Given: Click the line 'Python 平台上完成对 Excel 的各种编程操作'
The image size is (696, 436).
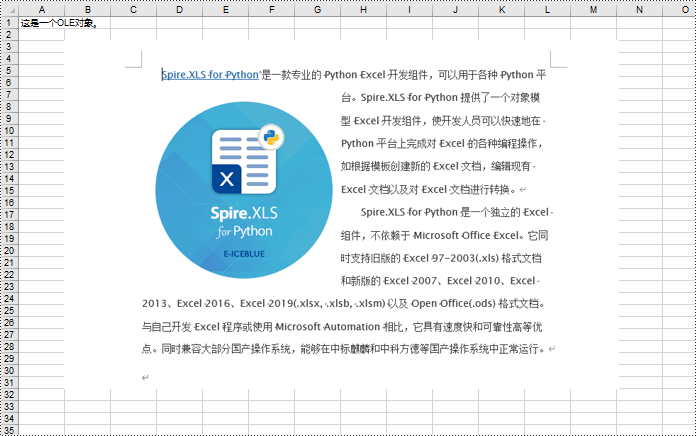Looking at the screenshot, I should point(441,143).
